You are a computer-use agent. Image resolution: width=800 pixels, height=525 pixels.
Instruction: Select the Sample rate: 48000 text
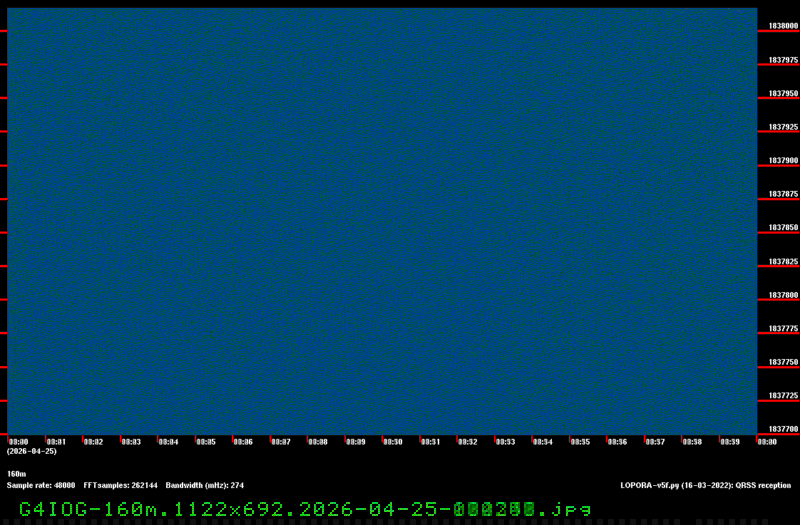pyautogui.click(x=41, y=485)
